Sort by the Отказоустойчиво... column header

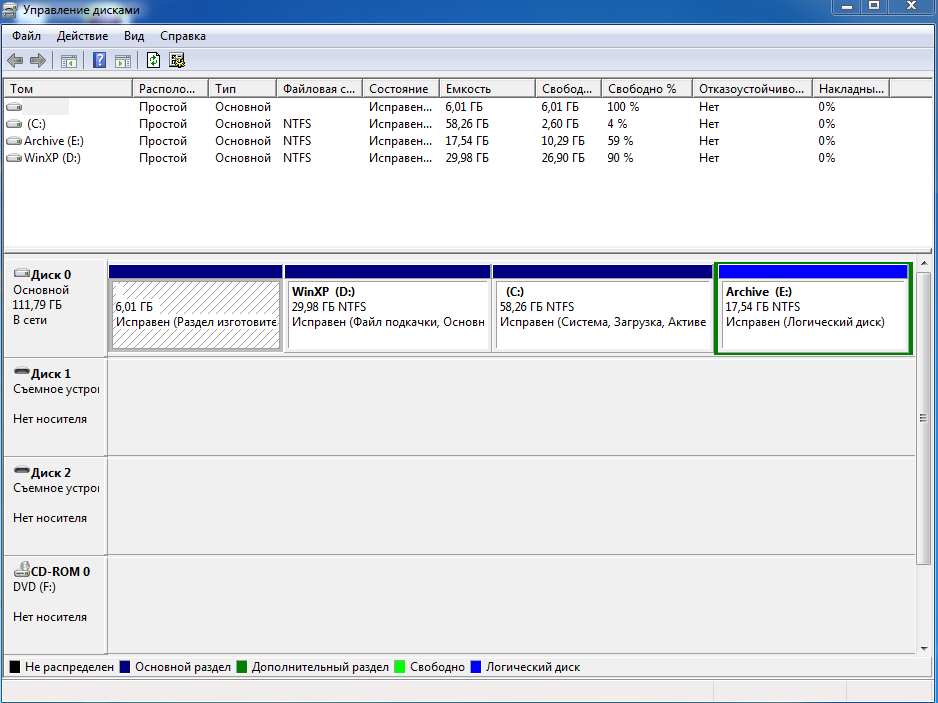coord(752,89)
